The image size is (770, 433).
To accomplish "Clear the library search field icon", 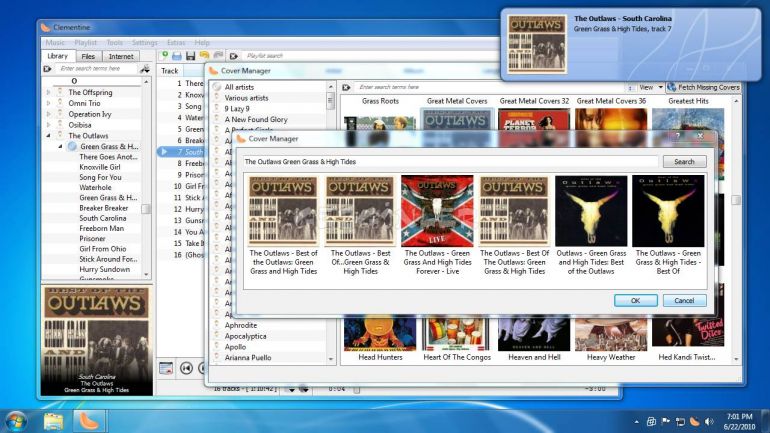I will click(x=48, y=69).
